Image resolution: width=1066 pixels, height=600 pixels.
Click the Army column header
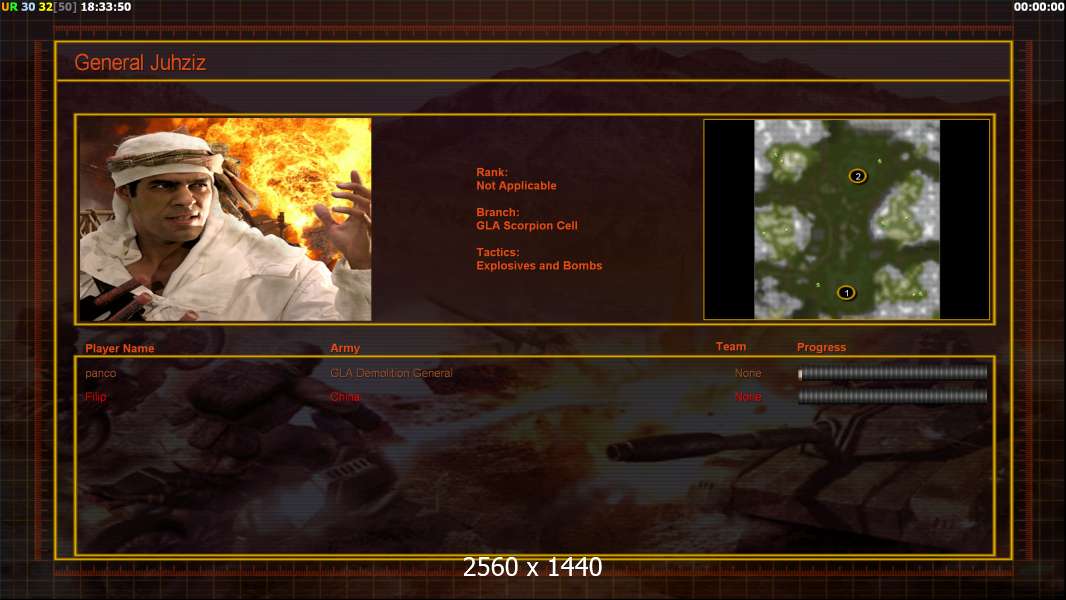[x=345, y=348]
